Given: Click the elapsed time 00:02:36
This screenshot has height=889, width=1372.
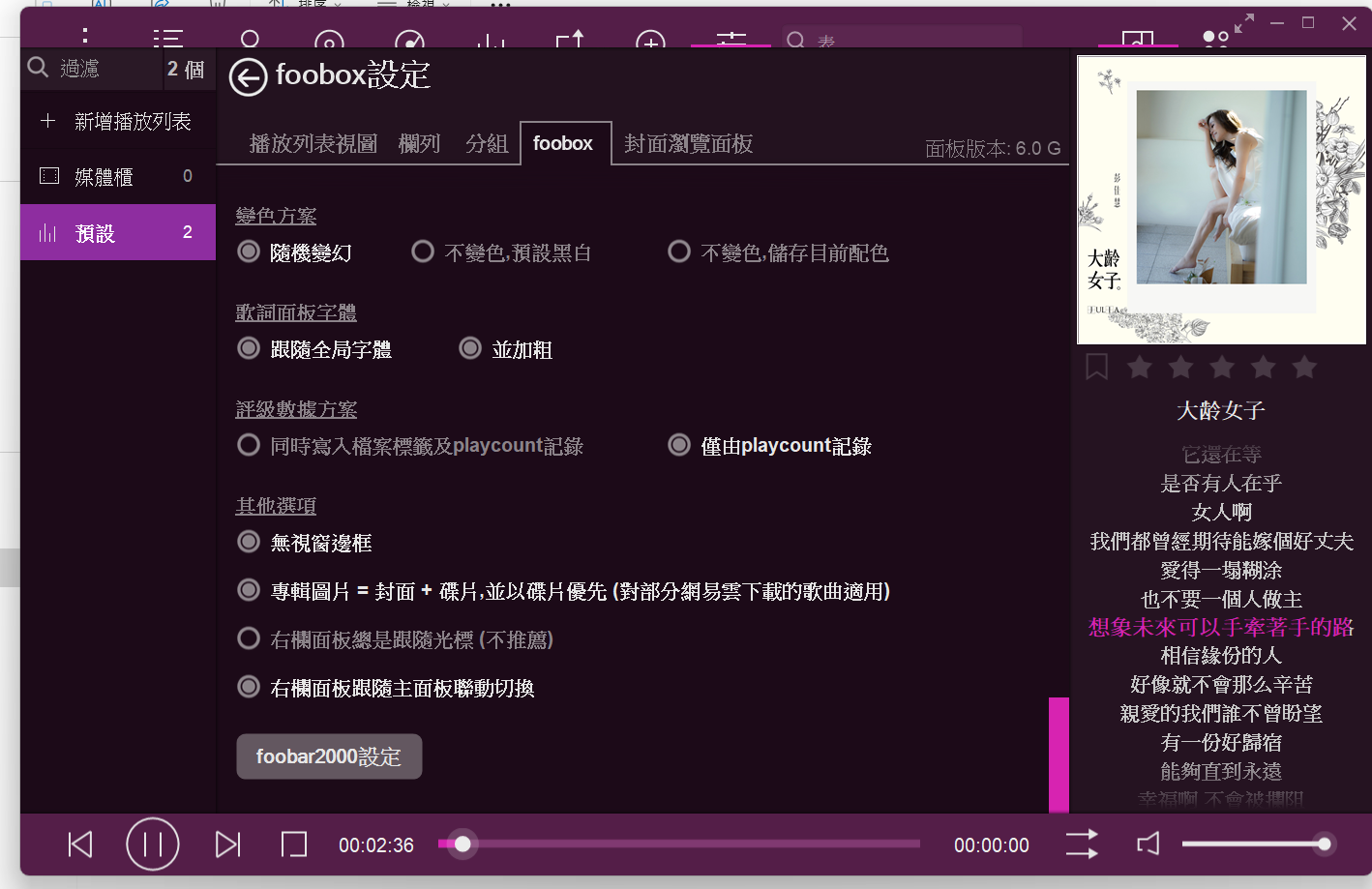Looking at the screenshot, I should [376, 845].
